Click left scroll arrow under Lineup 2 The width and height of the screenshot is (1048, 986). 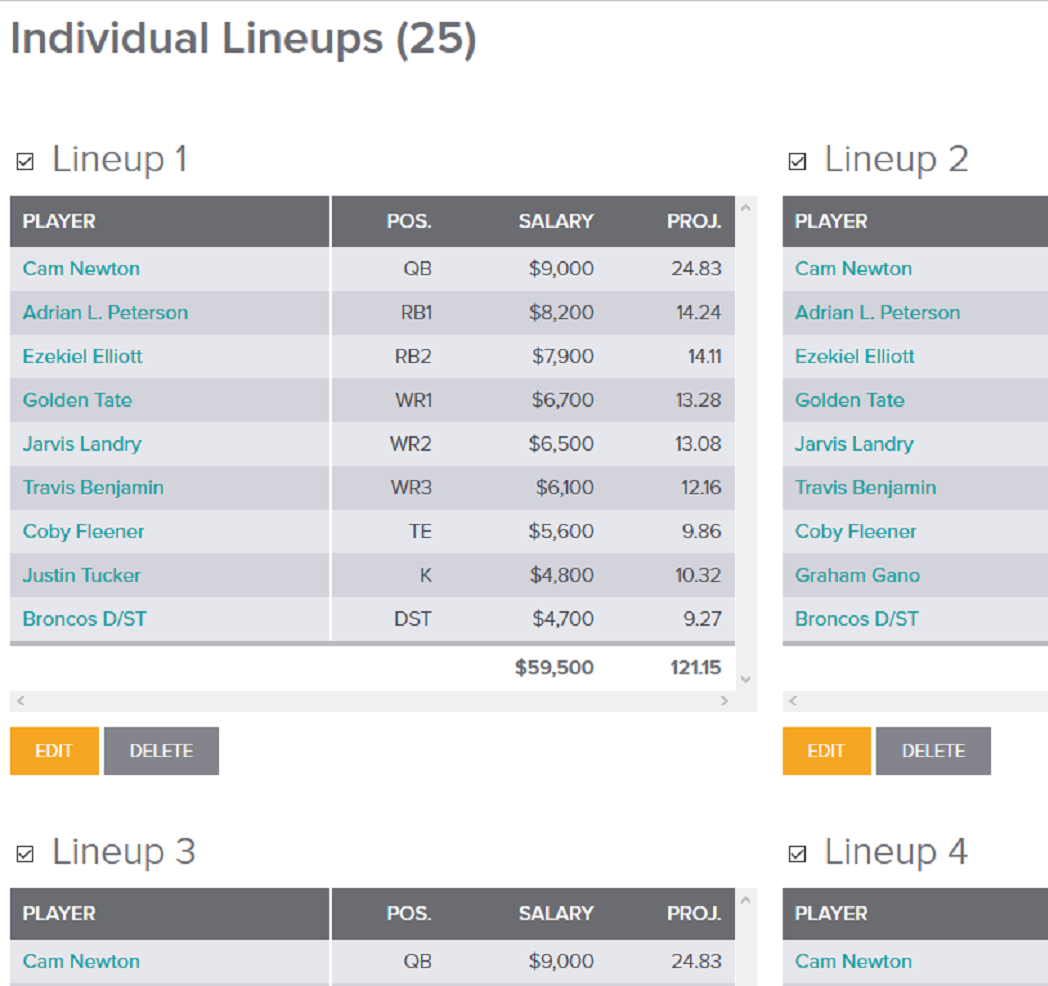(793, 702)
